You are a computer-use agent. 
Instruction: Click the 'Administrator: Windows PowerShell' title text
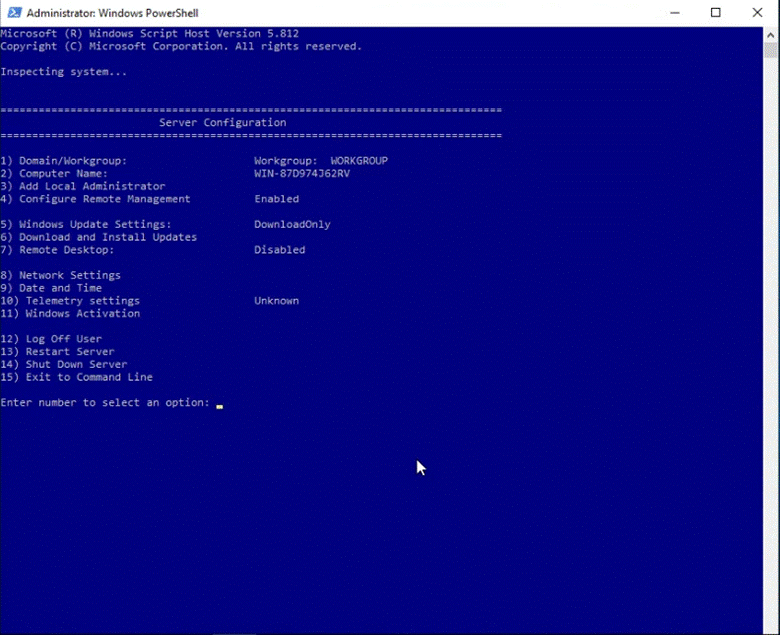click(112, 13)
